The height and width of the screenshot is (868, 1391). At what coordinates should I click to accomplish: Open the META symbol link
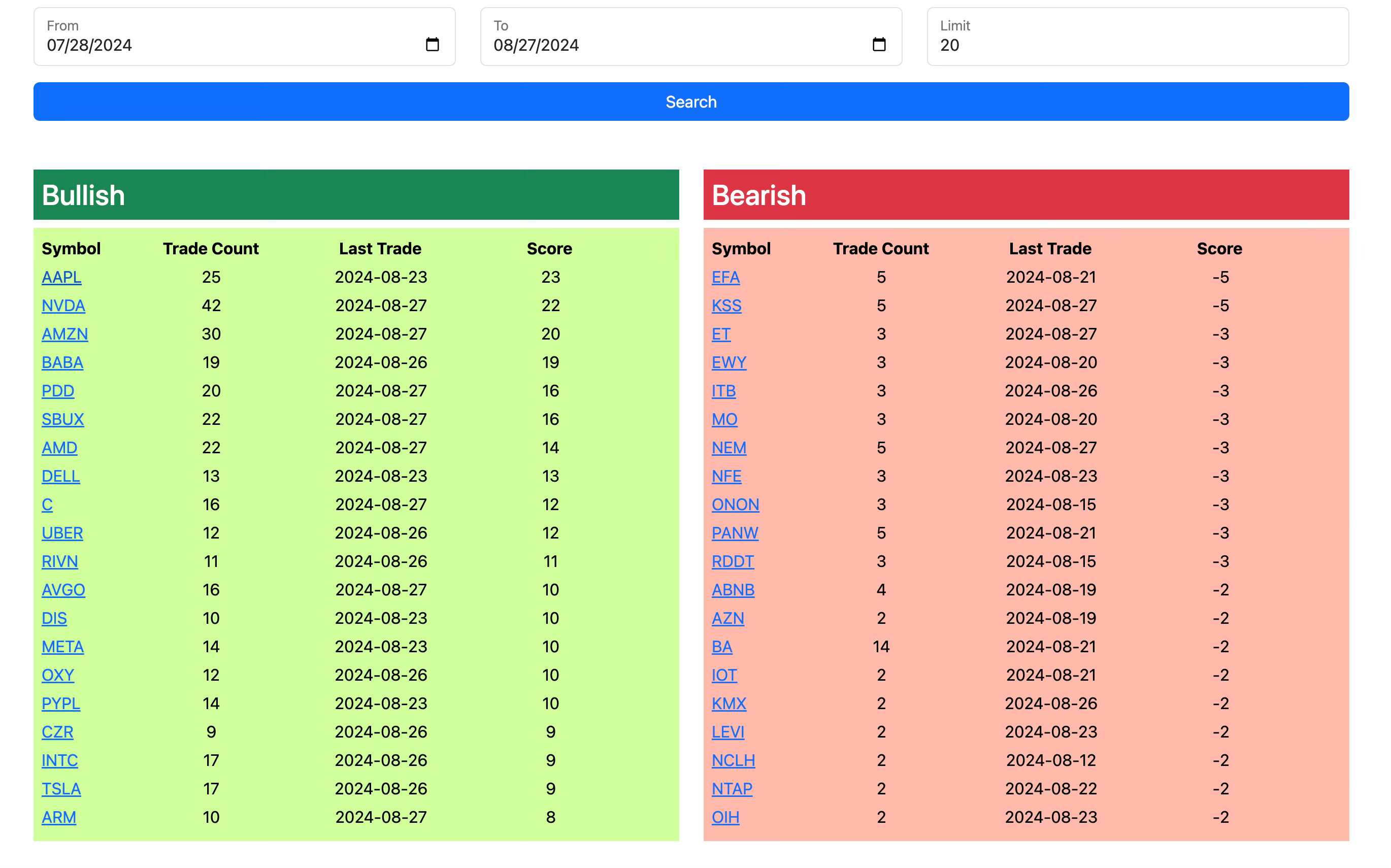(63, 646)
